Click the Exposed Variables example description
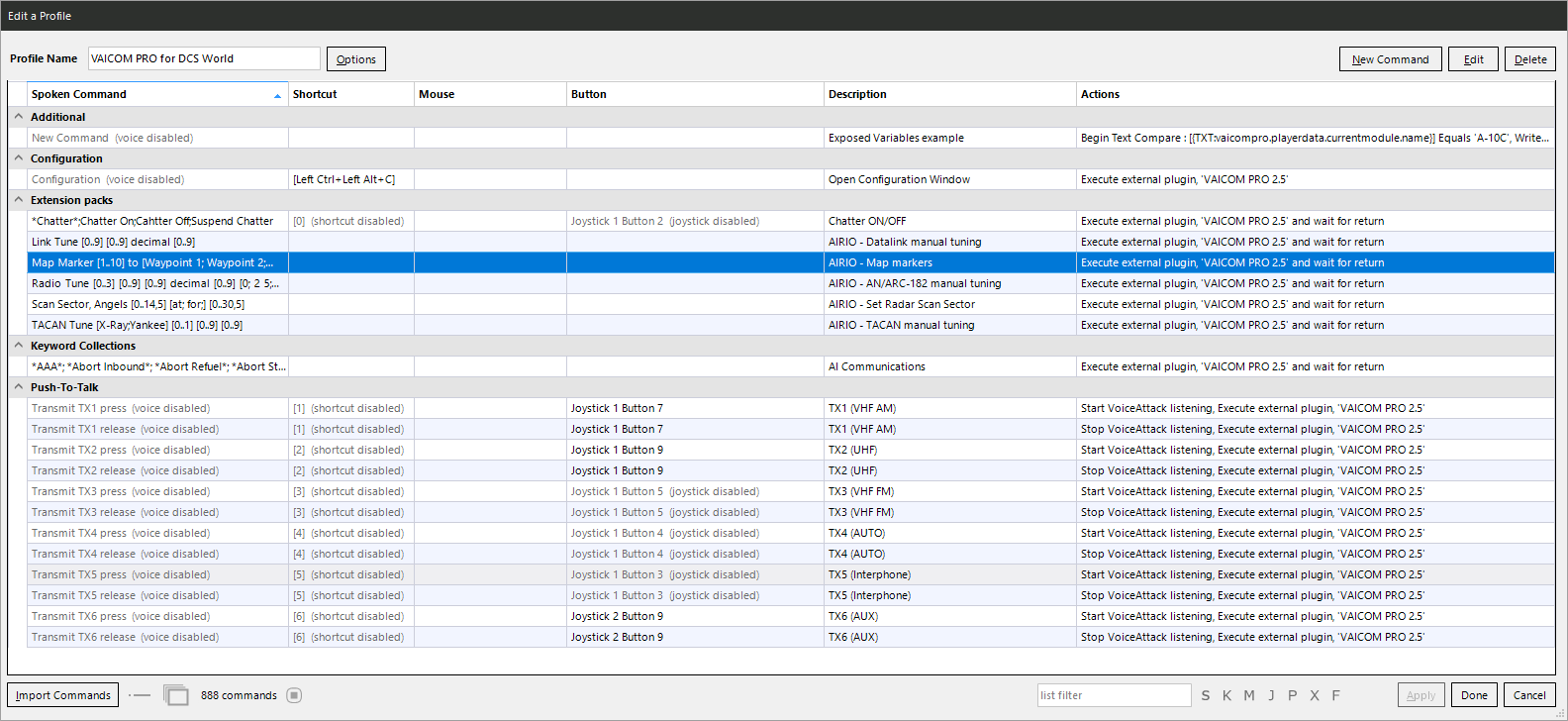The height and width of the screenshot is (721, 1568). pyautogui.click(x=950, y=138)
